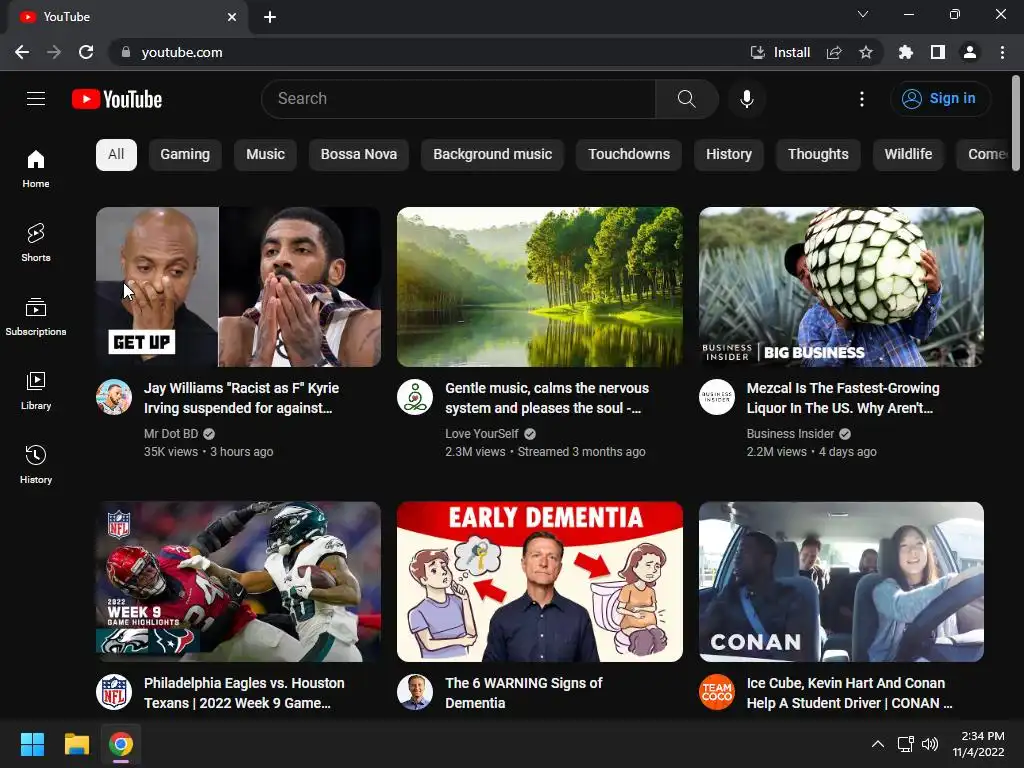The height and width of the screenshot is (768, 1024).
Task: Open the YouTube hamburger guide menu
Action: [x=36, y=99]
